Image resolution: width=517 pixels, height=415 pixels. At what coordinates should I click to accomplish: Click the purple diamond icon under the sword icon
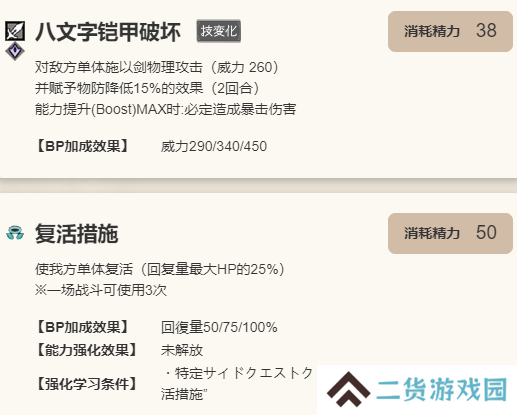click(15, 52)
